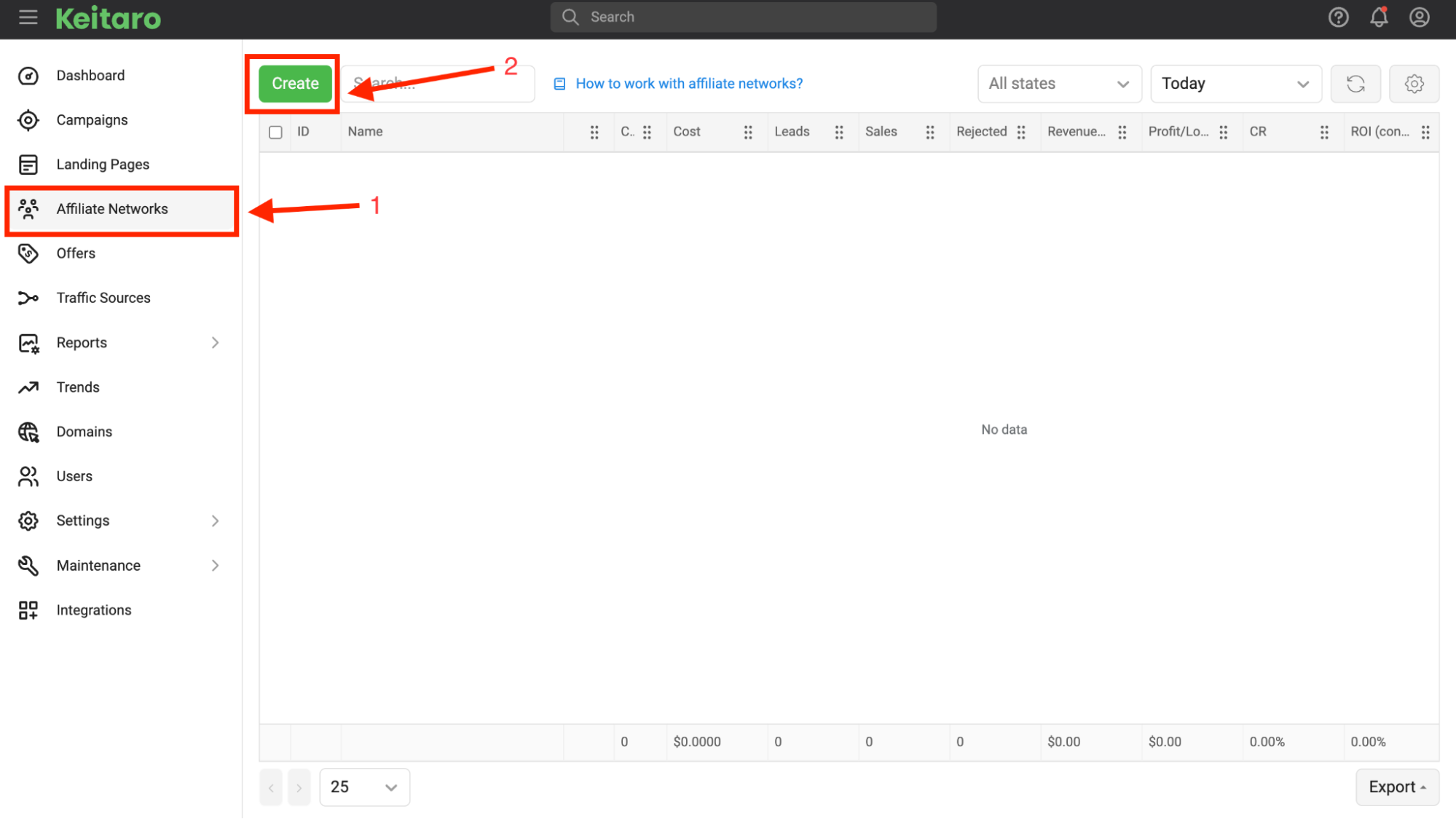Viewport: 1456px width, 819px height.
Task: Select Landing Pages in the sidebar
Action: pos(120,165)
